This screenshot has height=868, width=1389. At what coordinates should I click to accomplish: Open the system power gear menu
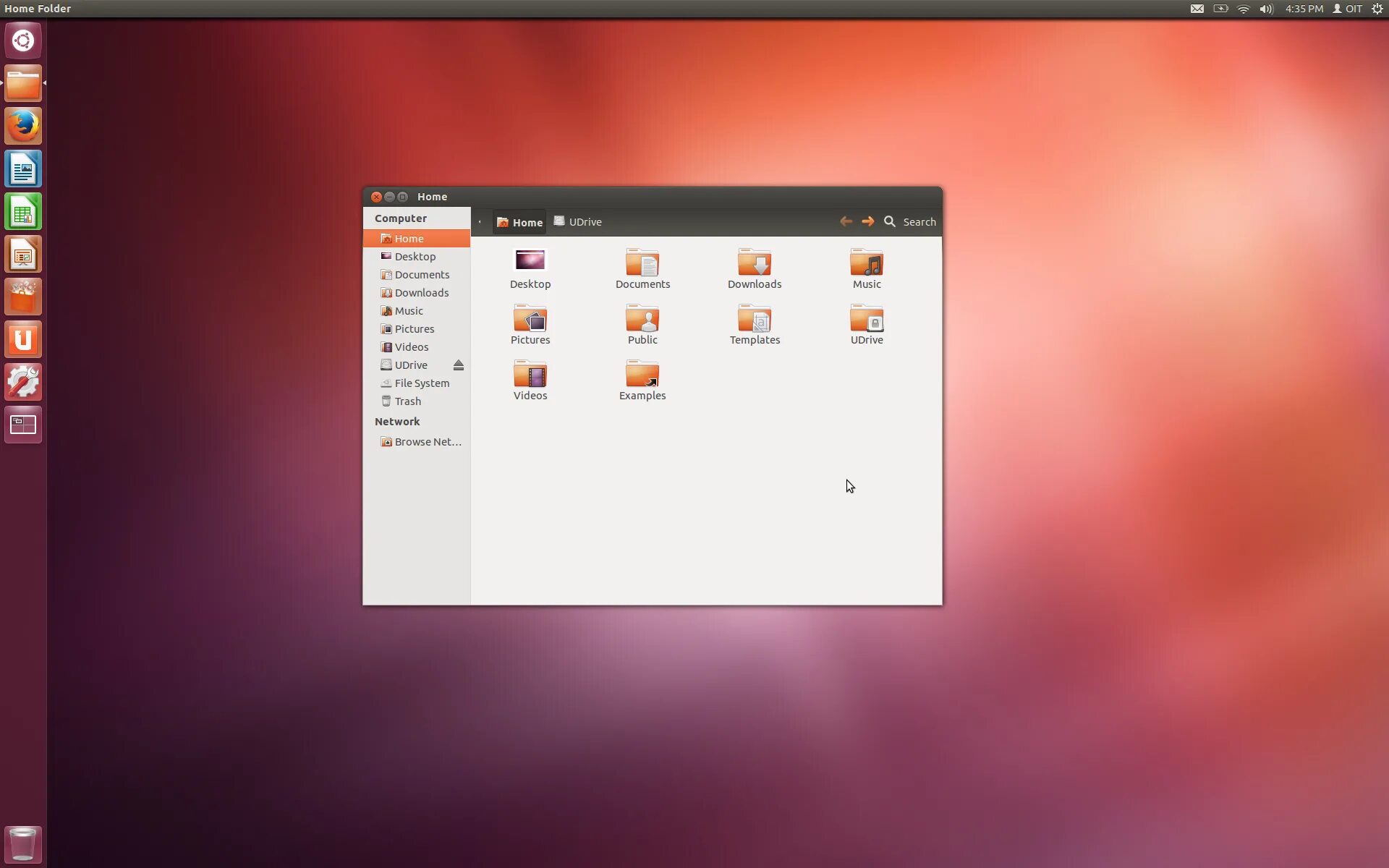tap(1377, 9)
